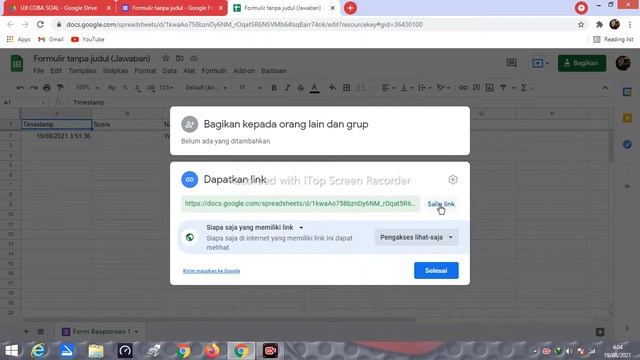
Task: Open the Format menu
Action: 145,71
